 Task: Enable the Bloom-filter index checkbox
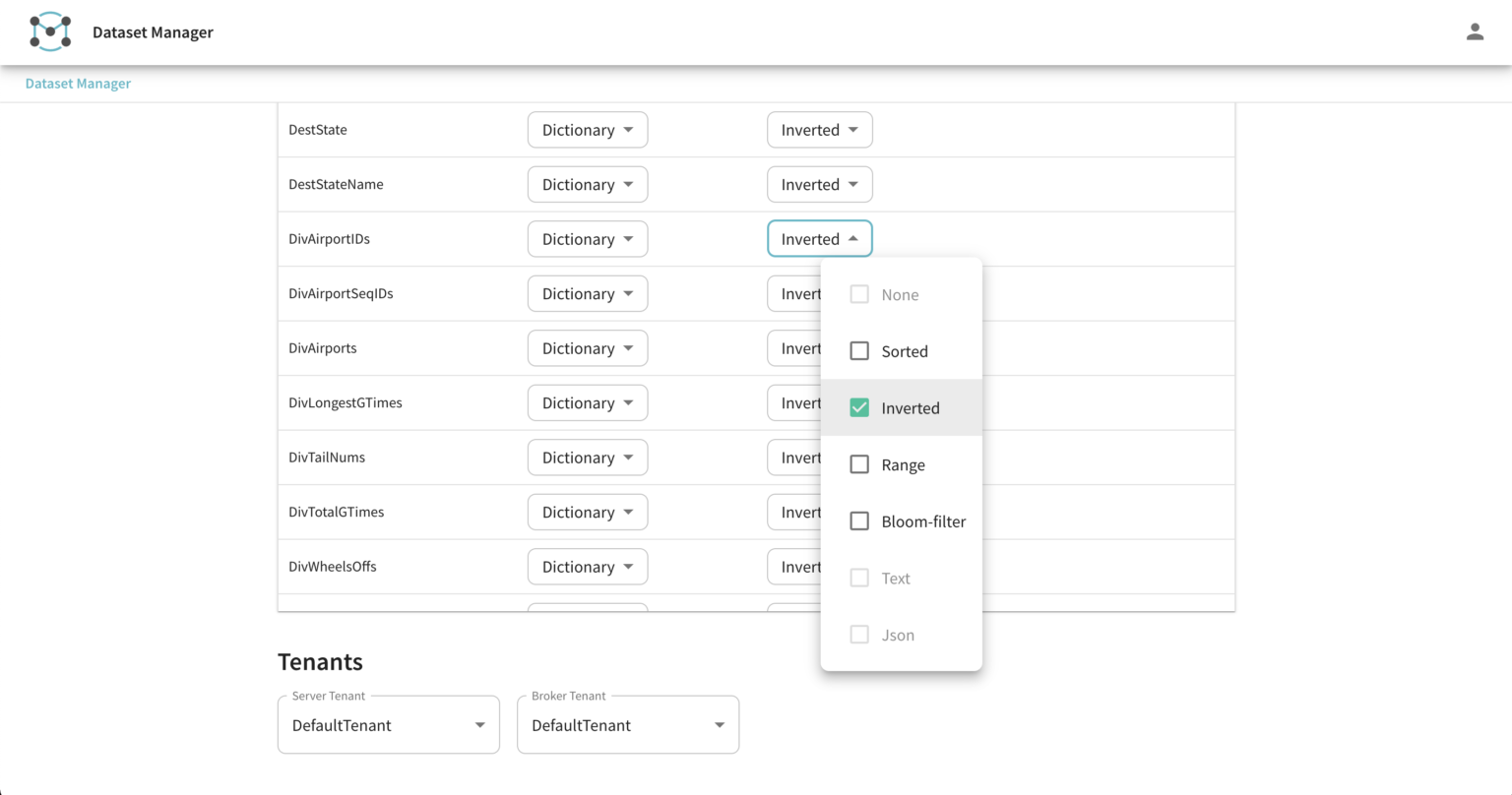858,520
